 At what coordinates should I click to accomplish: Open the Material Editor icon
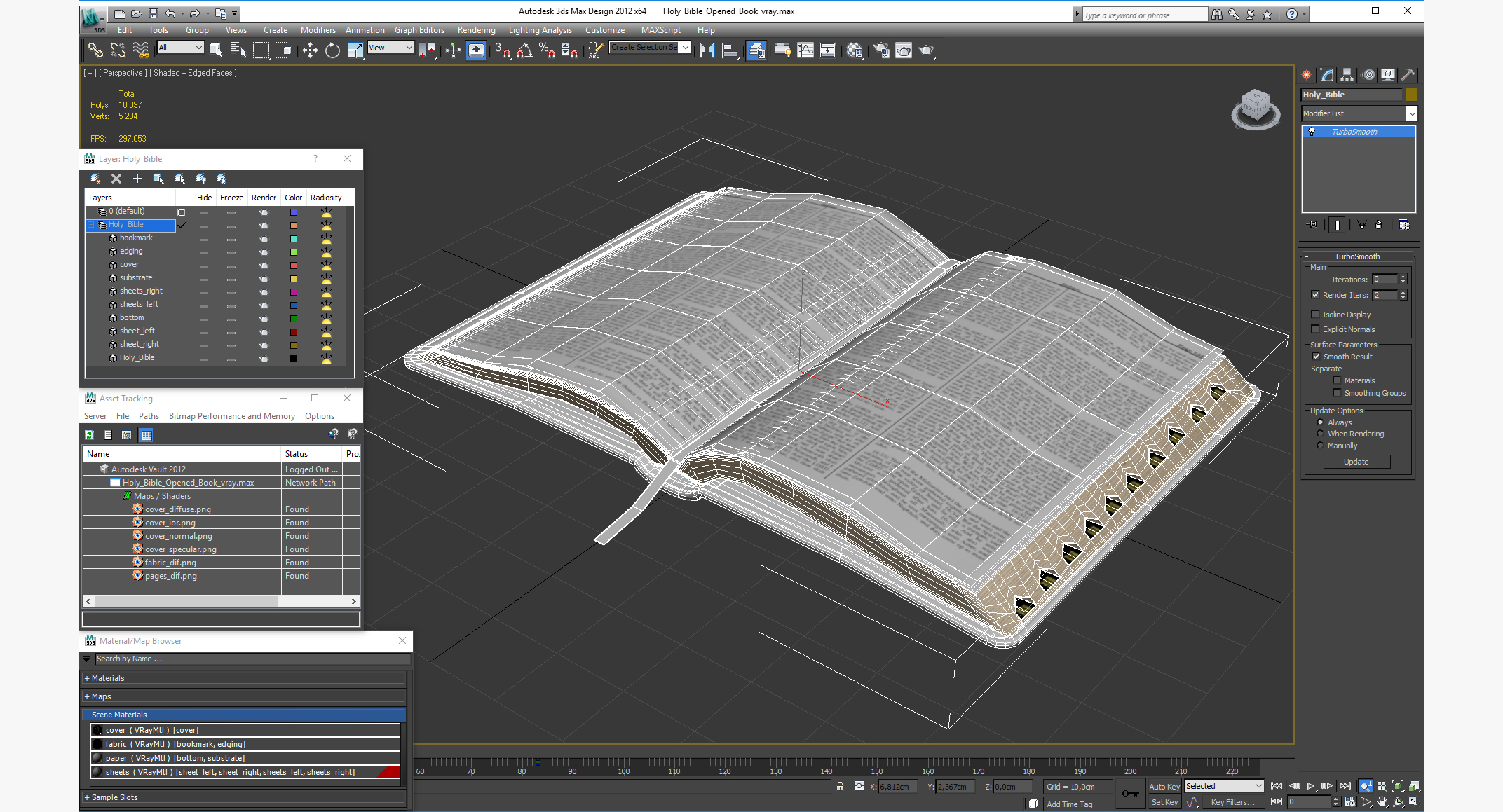pos(855,50)
